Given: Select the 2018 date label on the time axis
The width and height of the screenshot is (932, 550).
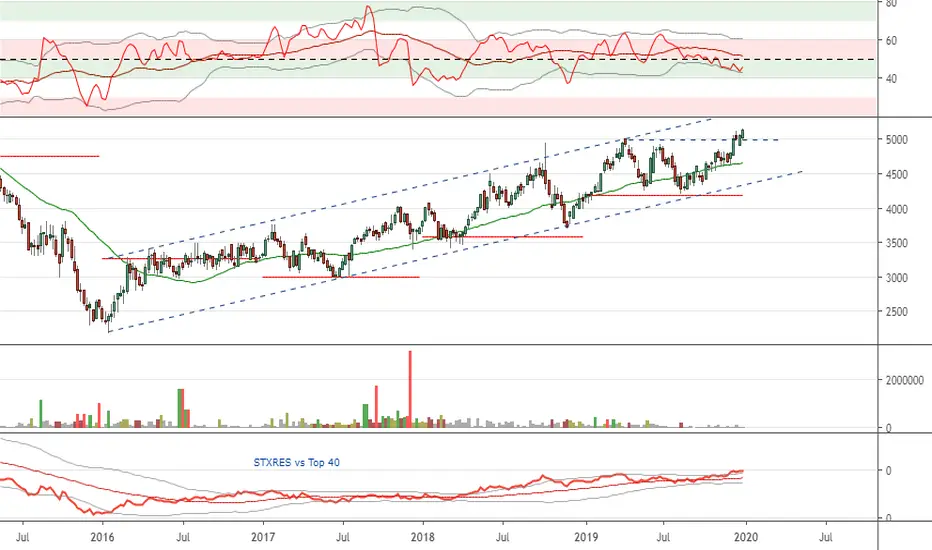Looking at the screenshot, I should [x=423, y=537].
